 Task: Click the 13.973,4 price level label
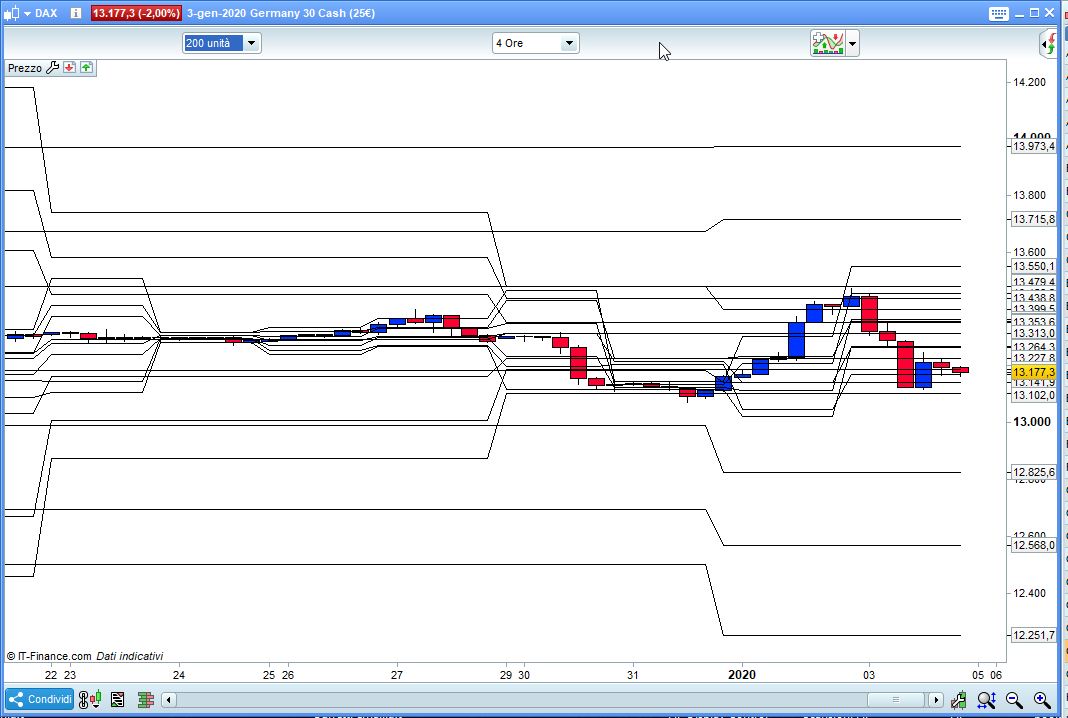(x=1033, y=146)
